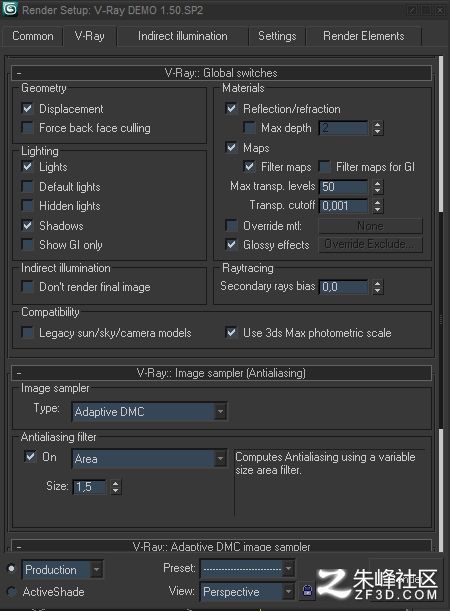Click the antialiasing filter Size spinner arrows
This screenshot has height=611, width=450.
(115, 486)
